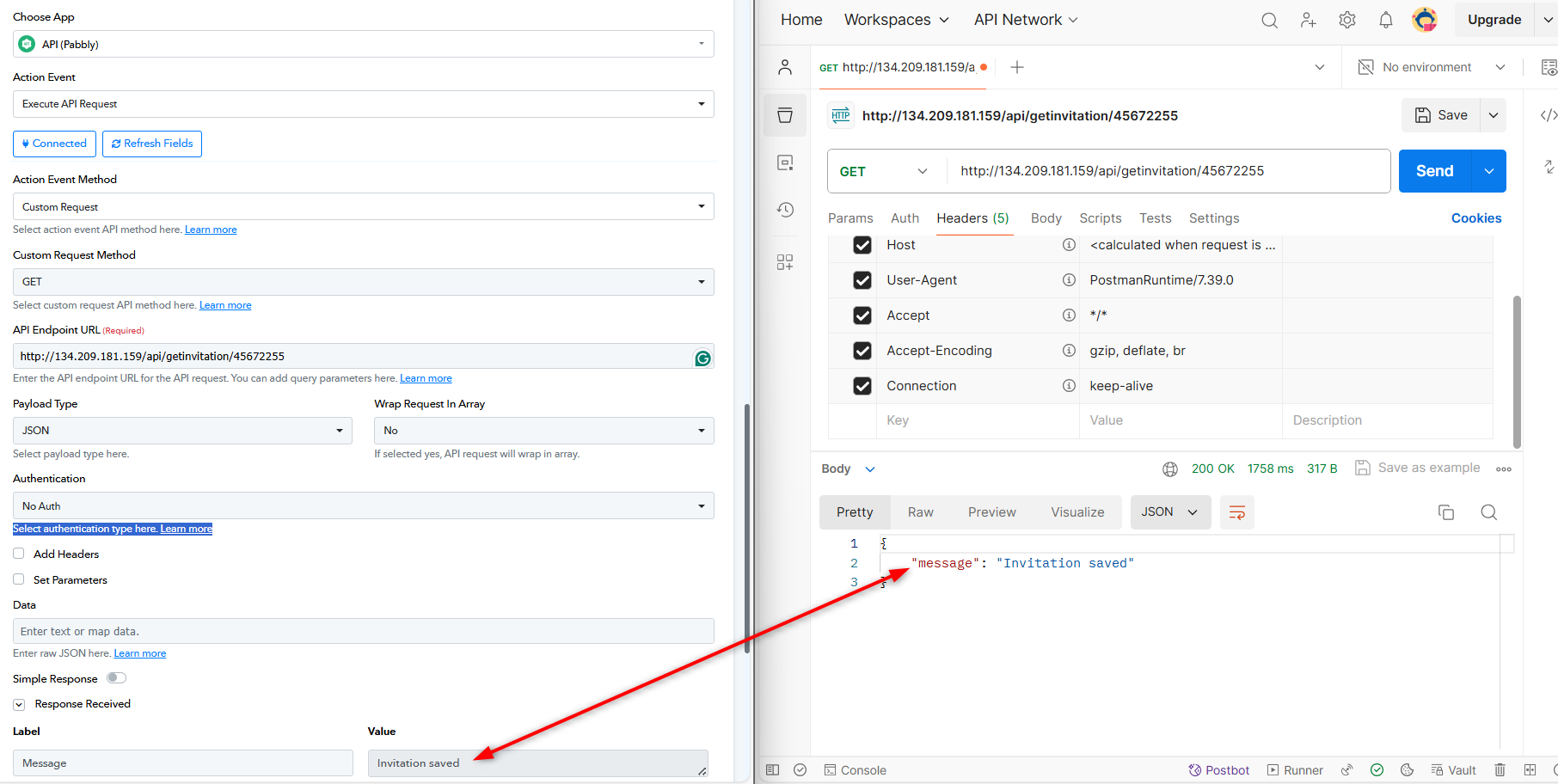Open the Choose App dropdown
Image resolution: width=1558 pixels, height=784 pixels.
(x=364, y=44)
